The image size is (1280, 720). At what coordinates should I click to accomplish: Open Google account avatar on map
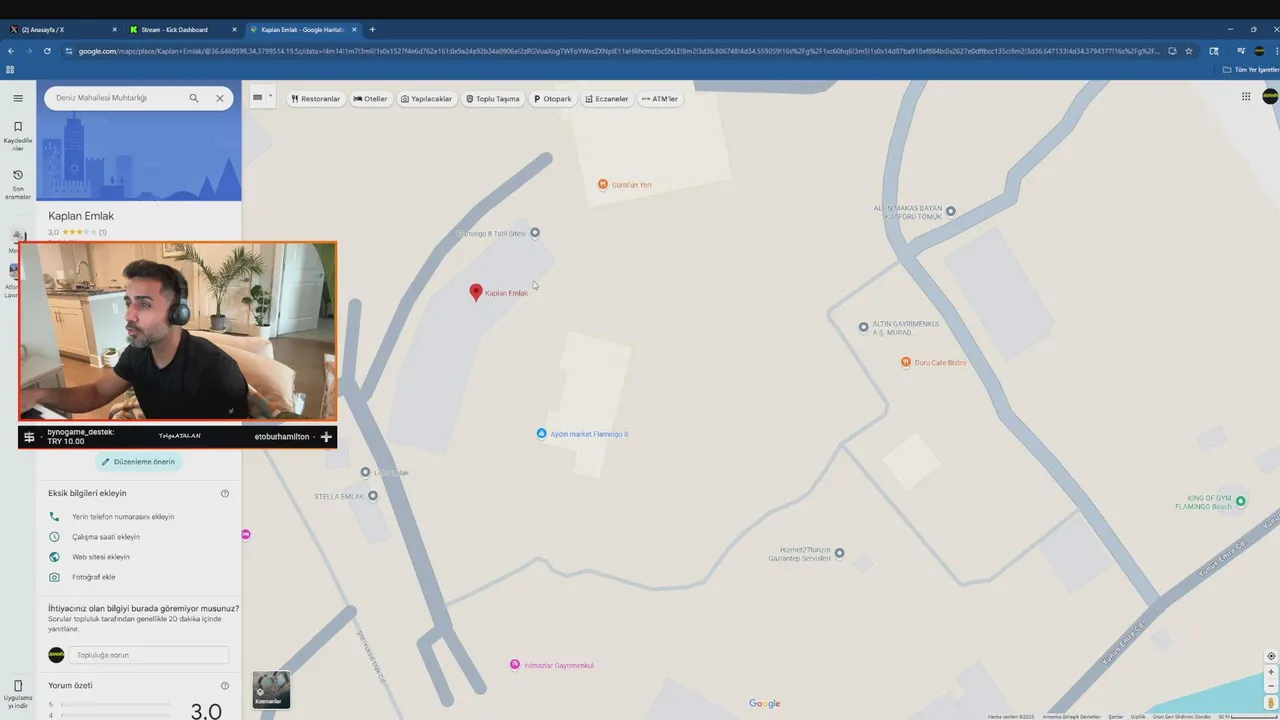click(1270, 97)
